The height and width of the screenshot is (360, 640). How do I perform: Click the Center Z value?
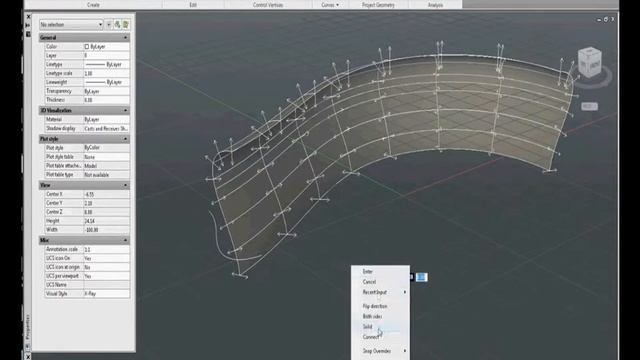[x=107, y=212]
